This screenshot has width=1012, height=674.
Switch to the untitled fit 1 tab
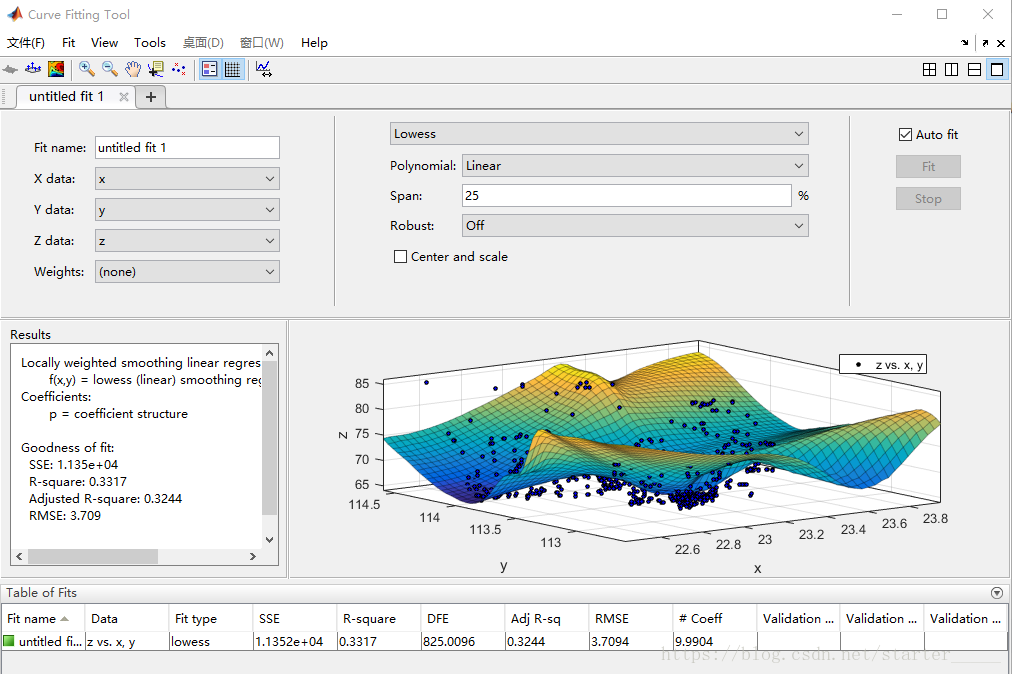tap(67, 96)
